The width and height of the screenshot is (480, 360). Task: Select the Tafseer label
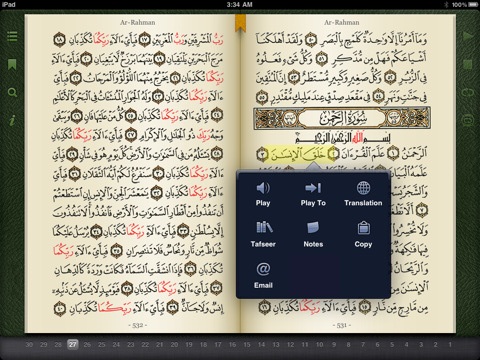263,244
